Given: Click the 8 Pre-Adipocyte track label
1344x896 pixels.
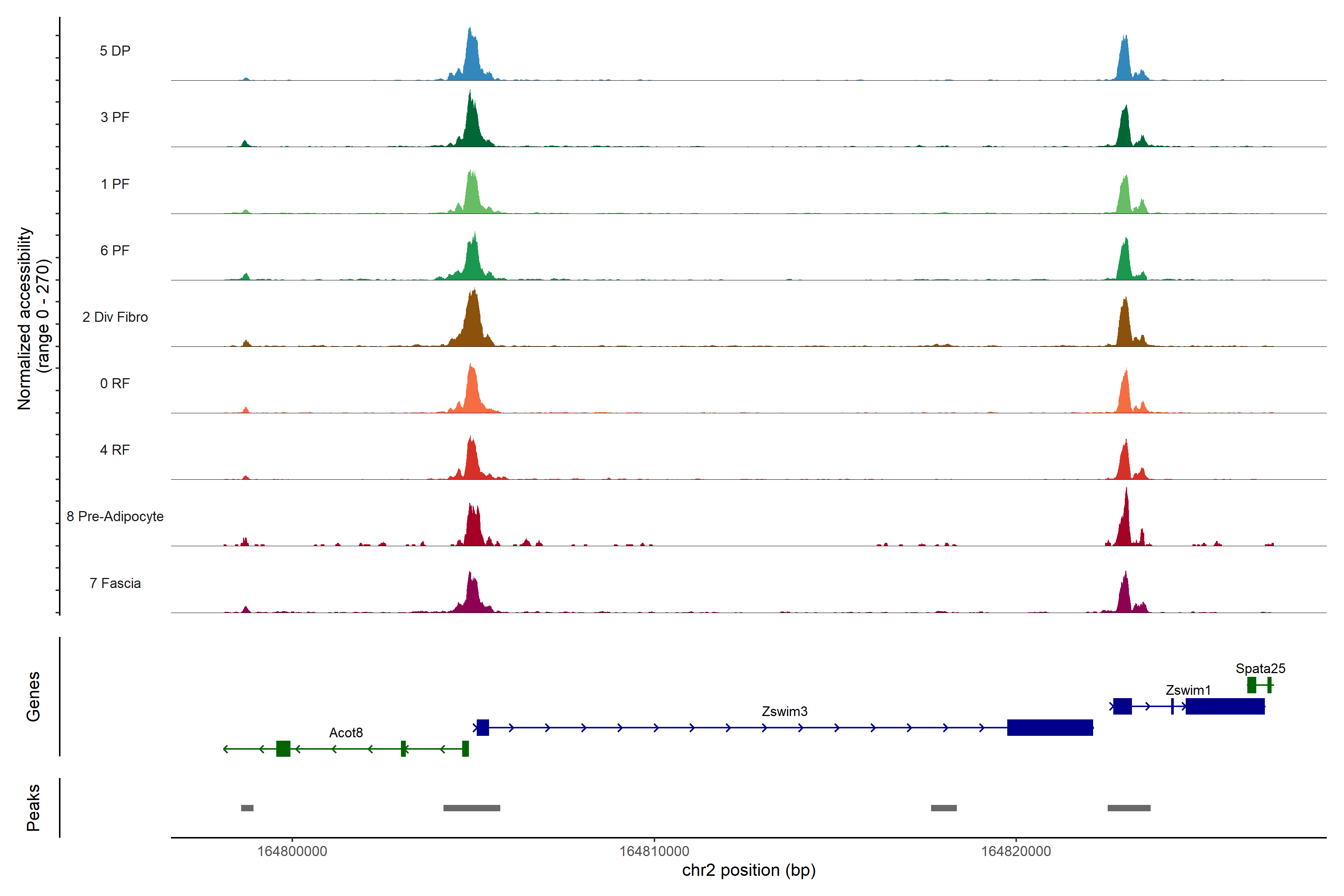Looking at the screenshot, I should [115, 517].
